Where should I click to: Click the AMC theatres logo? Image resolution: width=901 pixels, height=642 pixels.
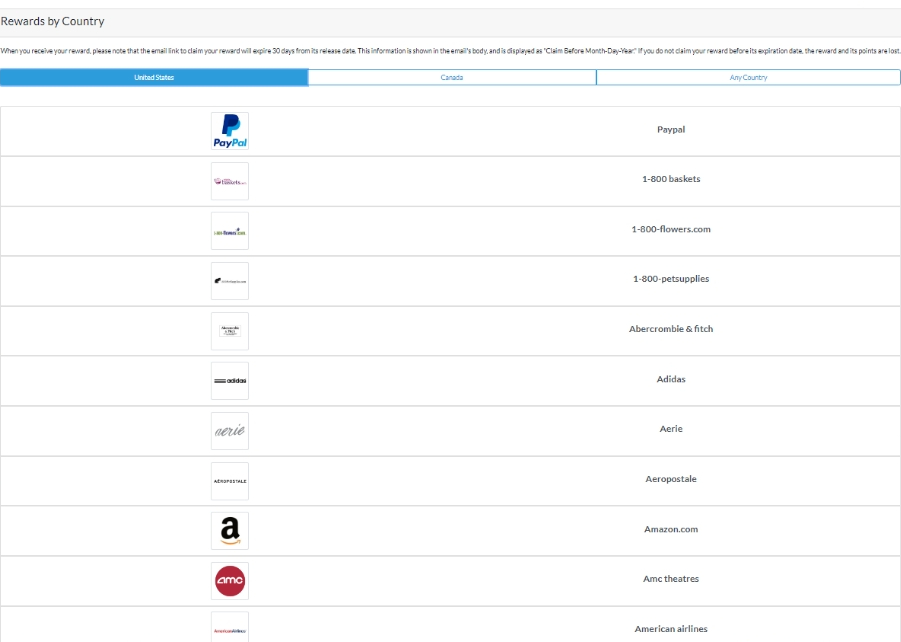pyautogui.click(x=230, y=581)
